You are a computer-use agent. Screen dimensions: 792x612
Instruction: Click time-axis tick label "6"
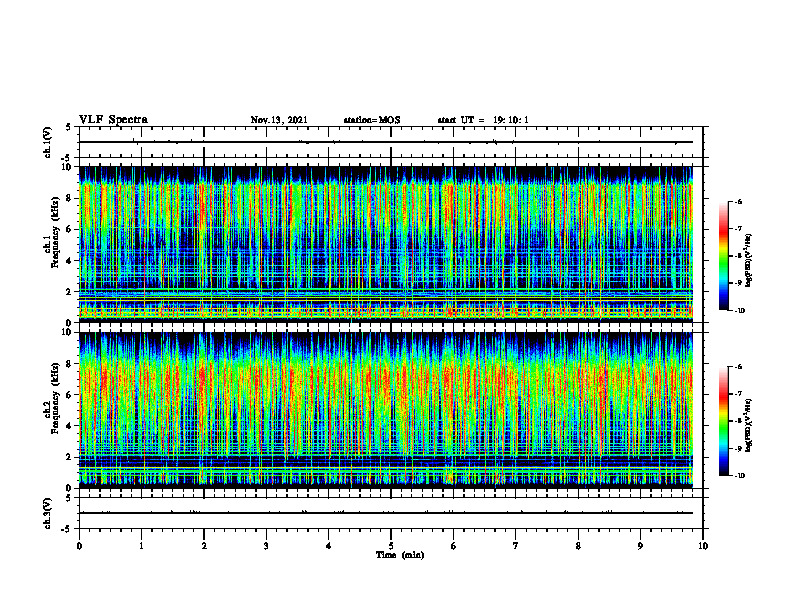coord(454,546)
